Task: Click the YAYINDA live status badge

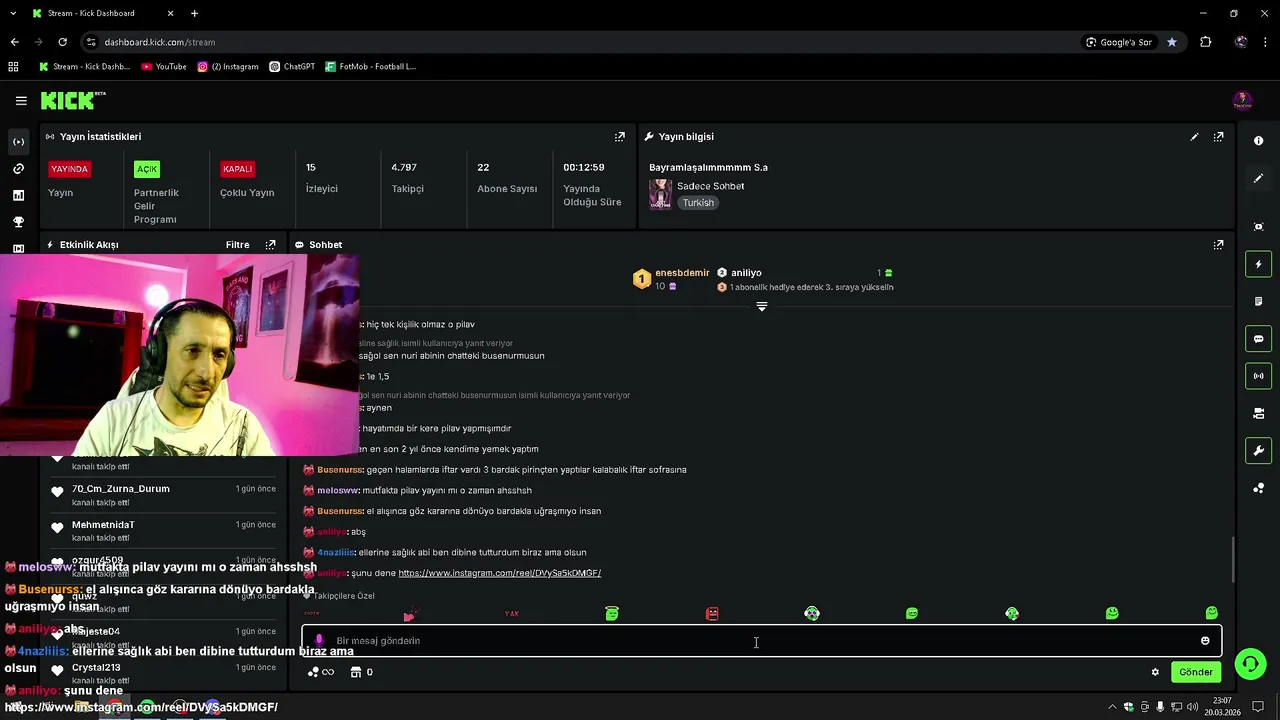Action: coord(70,169)
